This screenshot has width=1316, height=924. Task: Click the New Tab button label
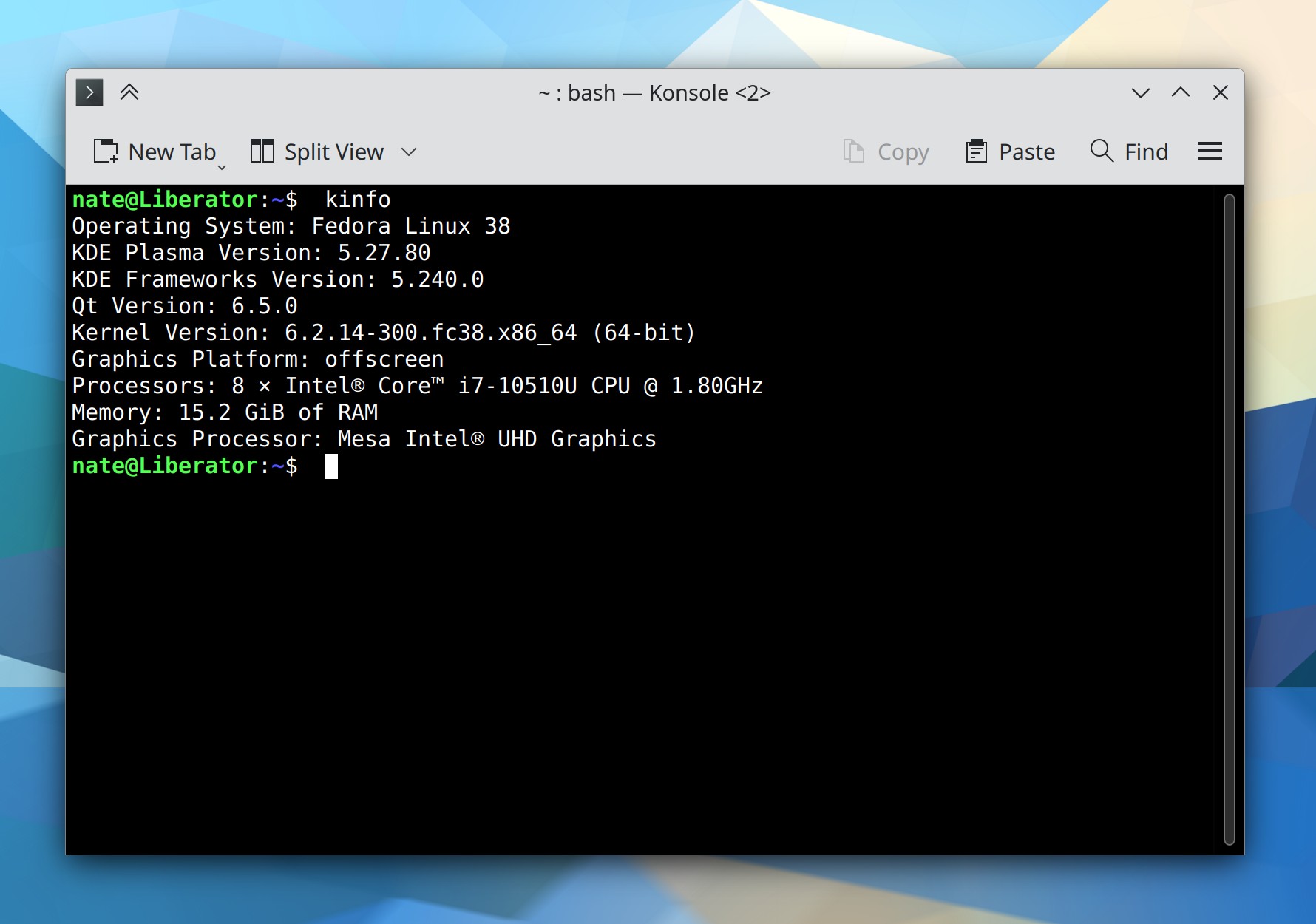coord(172,152)
